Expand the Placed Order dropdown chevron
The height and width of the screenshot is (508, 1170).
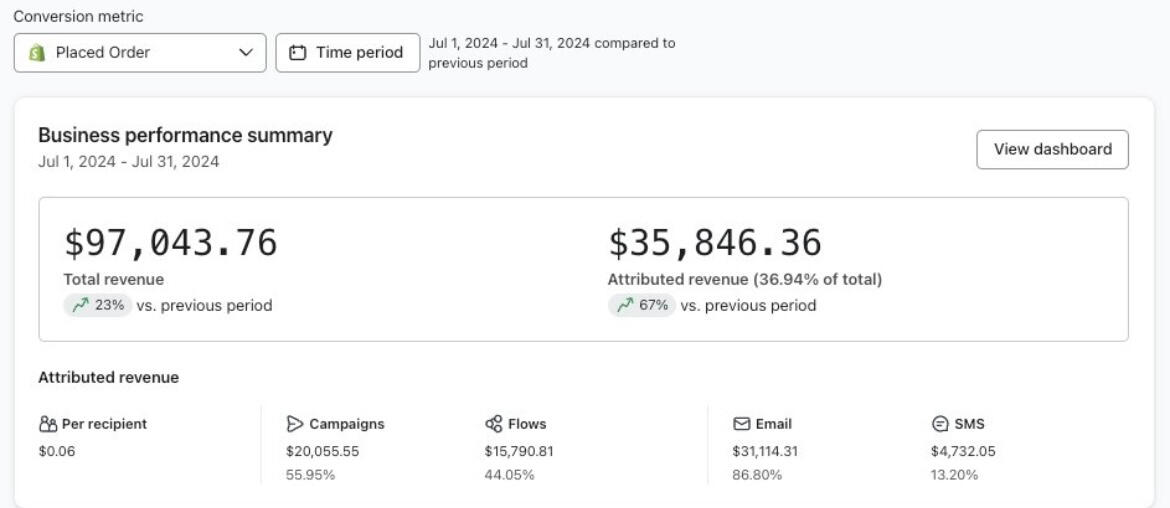tap(246, 53)
